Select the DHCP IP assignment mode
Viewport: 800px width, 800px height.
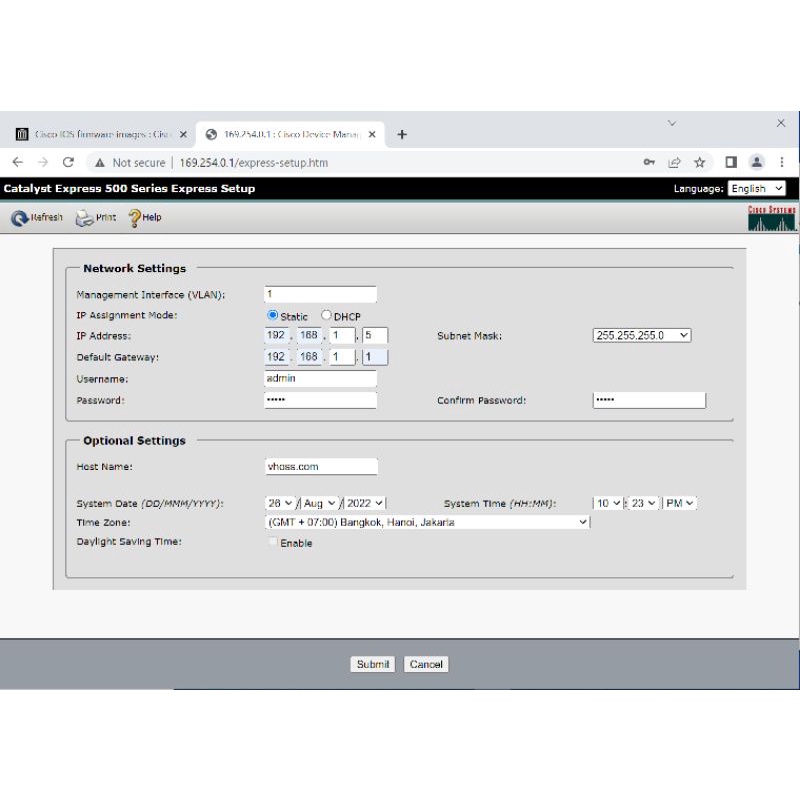[326, 315]
